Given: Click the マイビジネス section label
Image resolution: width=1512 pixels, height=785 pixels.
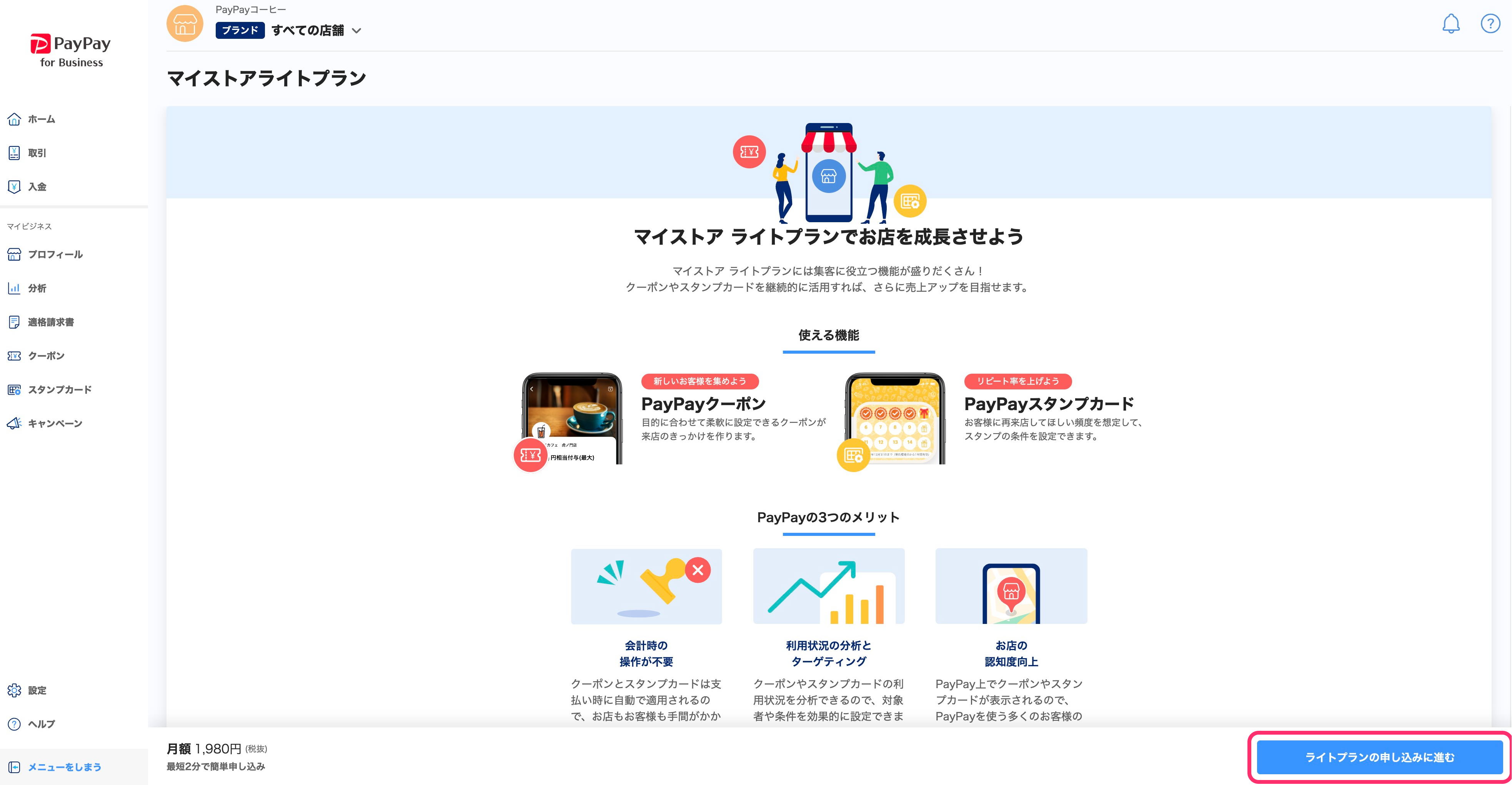Looking at the screenshot, I should [x=29, y=226].
